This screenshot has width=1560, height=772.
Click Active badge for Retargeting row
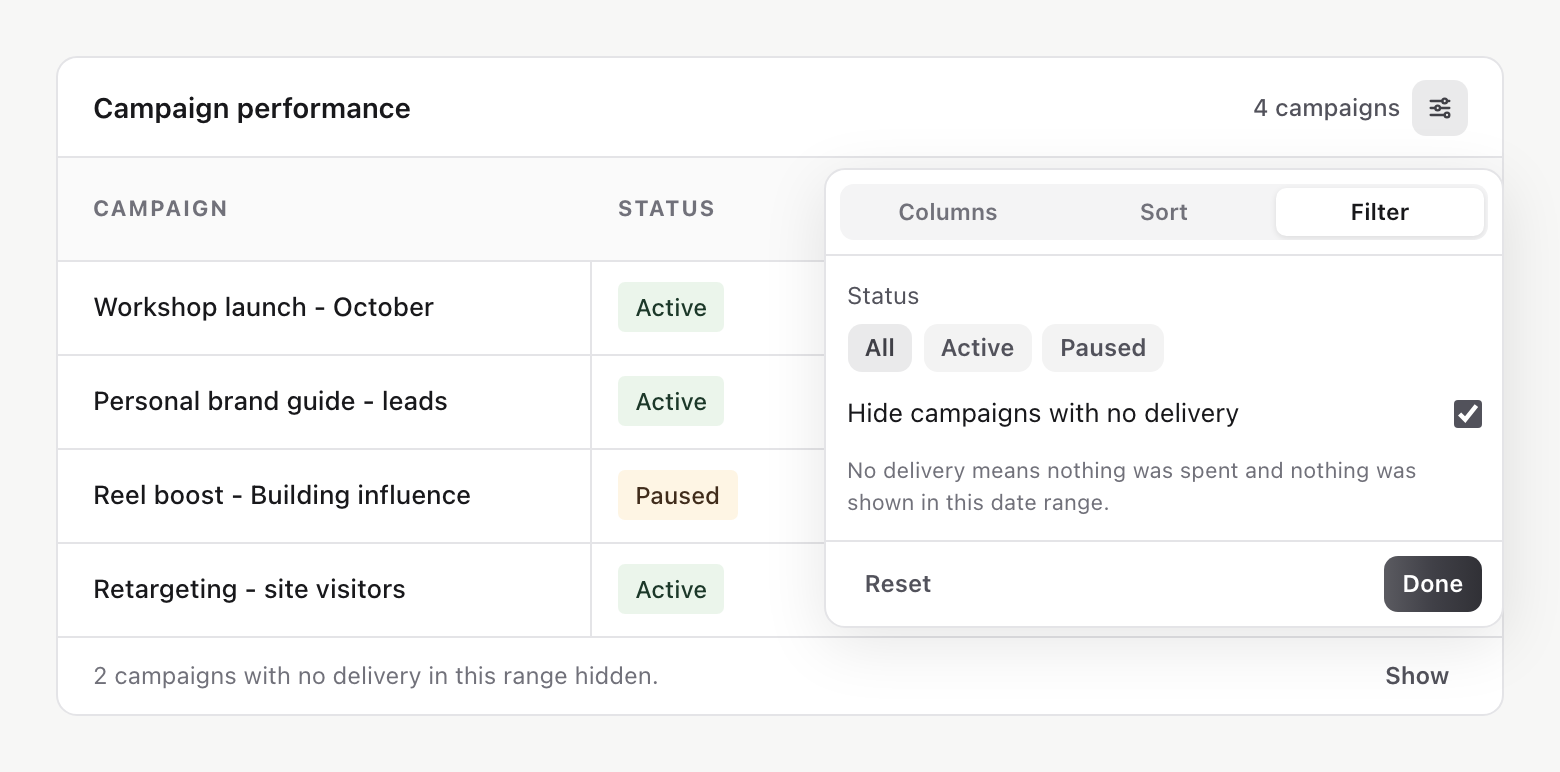[671, 589]
